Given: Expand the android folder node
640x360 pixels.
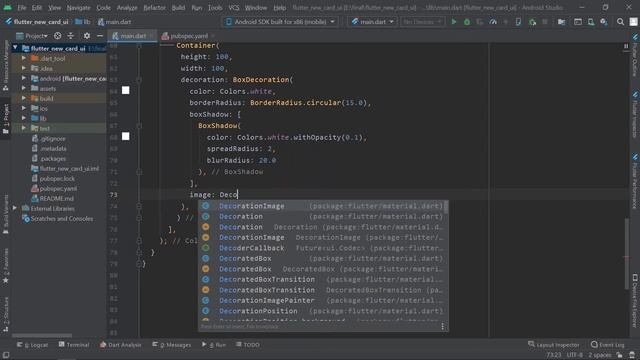Looking at the screenshot, I should point(24,78).
